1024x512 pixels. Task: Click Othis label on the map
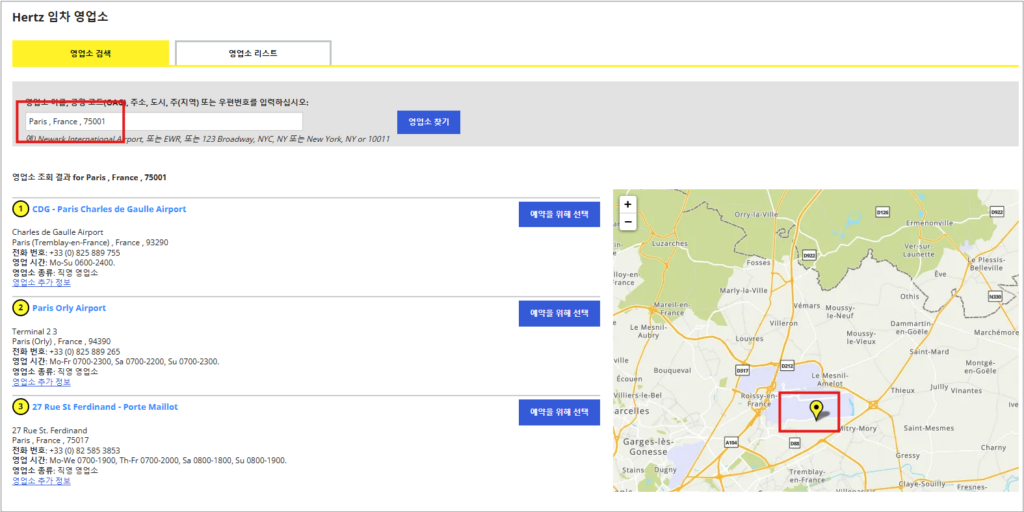pyautogui.click(x=910, y=296)
